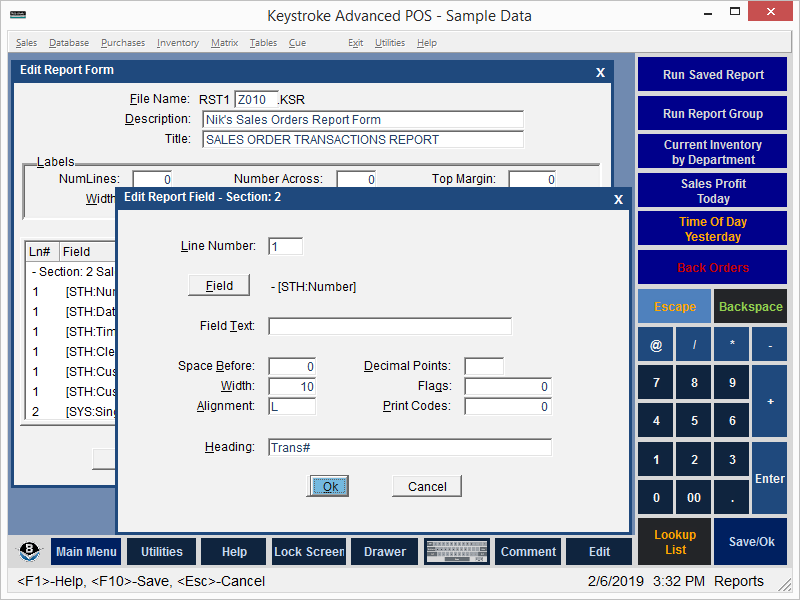Viewport: 800px width, 600px height.
Task: Click the Lock Screen toolbar button
Action: tap(309, 552)
